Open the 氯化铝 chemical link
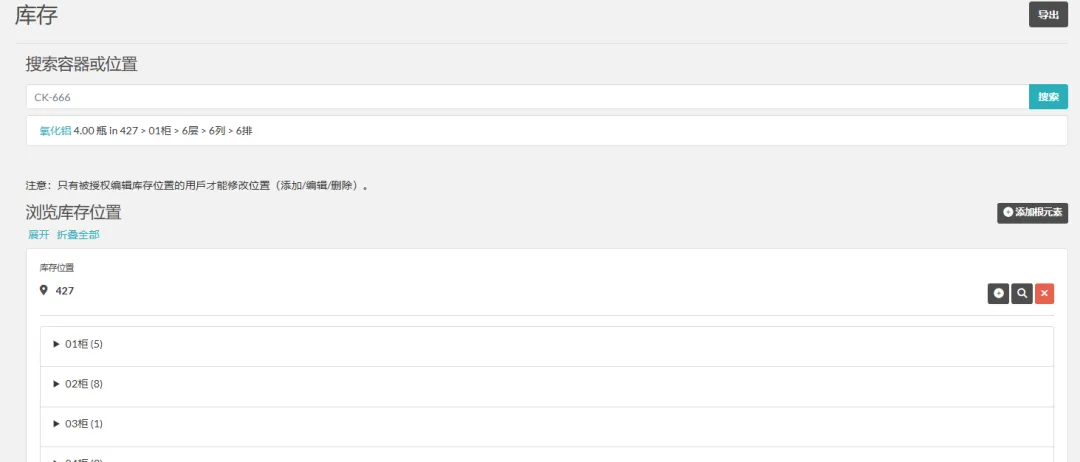1080x462 pixels. coord(55,131)
